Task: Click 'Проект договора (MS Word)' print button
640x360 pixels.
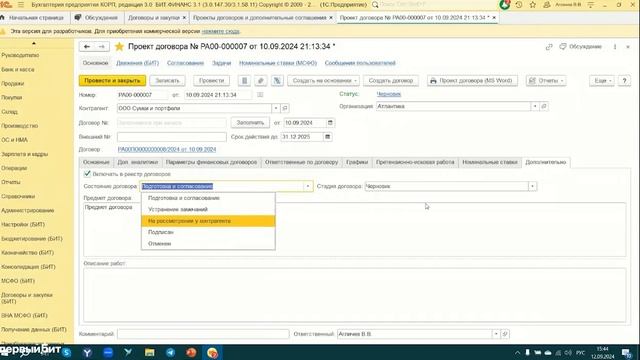Action: 472,80
